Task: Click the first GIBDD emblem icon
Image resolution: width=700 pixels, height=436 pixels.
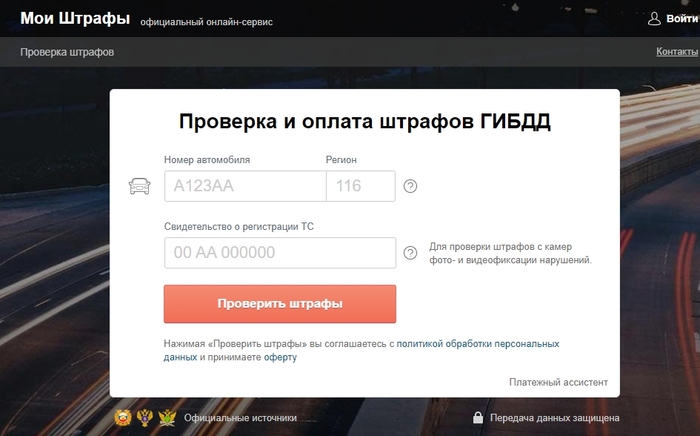Action: click(x=123, y=418)
